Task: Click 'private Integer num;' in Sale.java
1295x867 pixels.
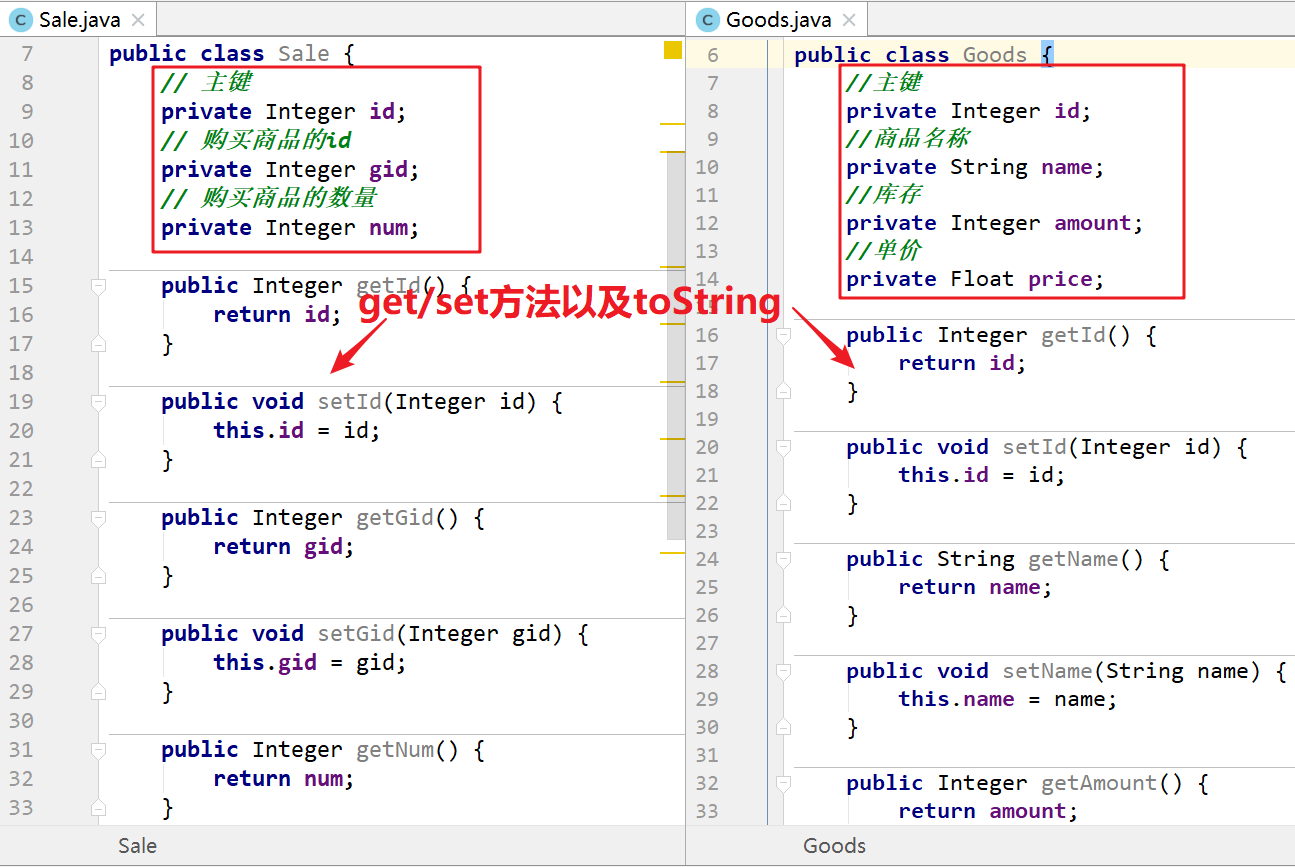Action: (x=290, y=228)
